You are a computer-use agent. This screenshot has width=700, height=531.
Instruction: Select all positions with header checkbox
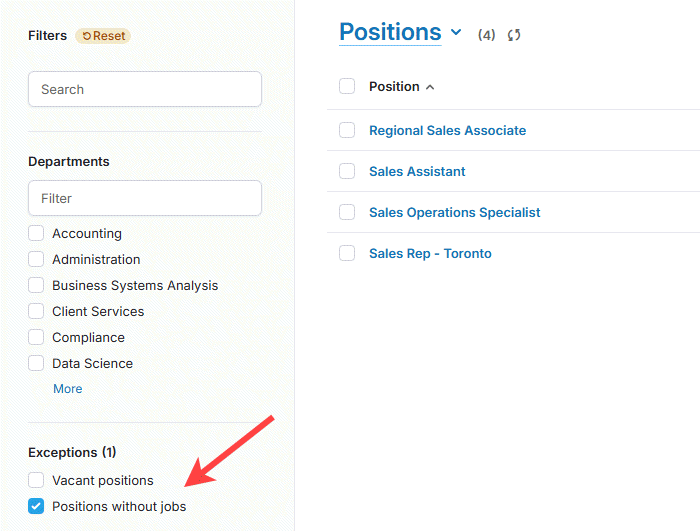[x=347, y=87]
